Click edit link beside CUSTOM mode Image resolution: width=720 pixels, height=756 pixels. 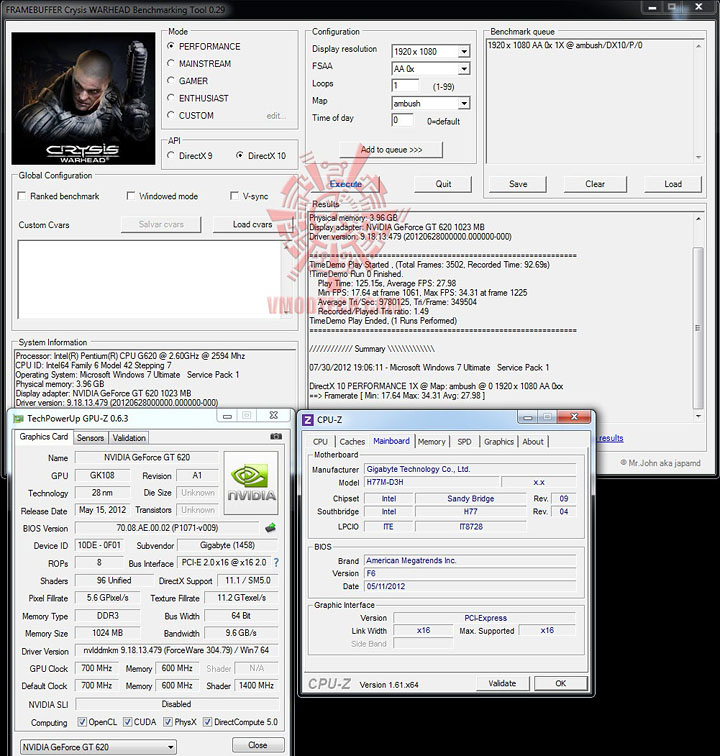(276, 116)
